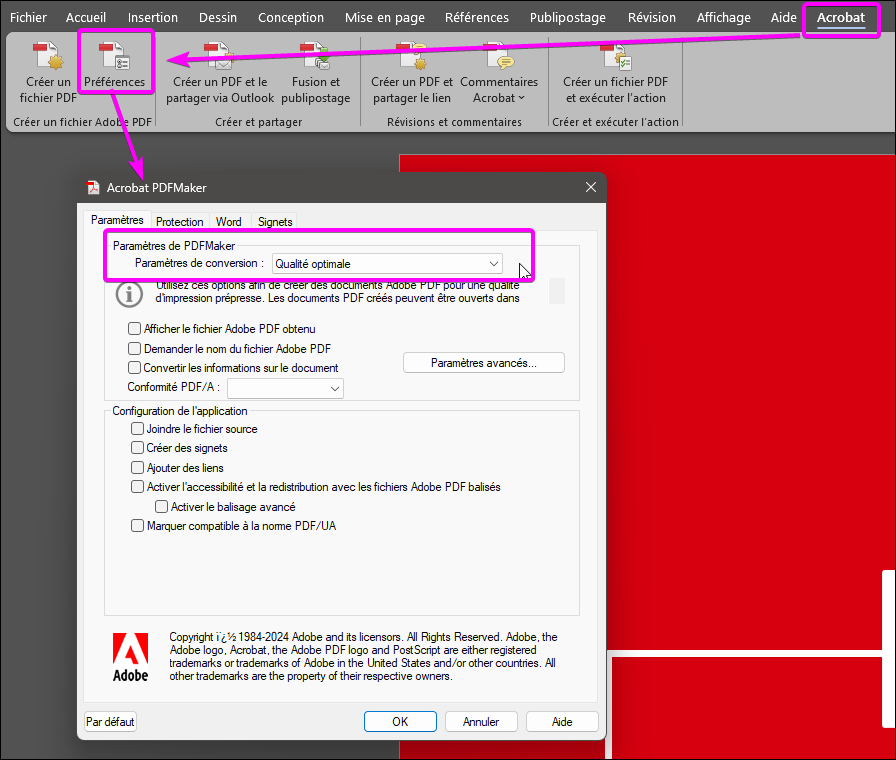Enable Marquer compatible à la norme PDF/UA
896x760 pixels.
click(137, 524)
